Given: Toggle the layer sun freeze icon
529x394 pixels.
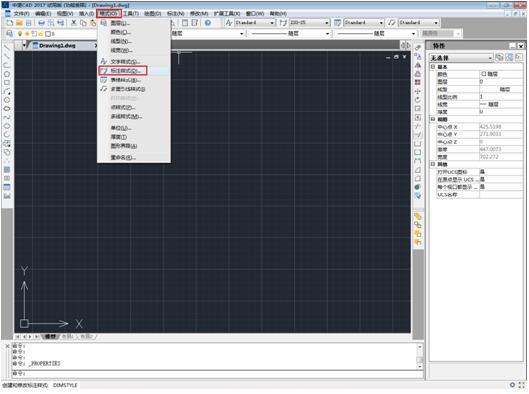Looking at the screenshot, I should [x=27, y=34].
